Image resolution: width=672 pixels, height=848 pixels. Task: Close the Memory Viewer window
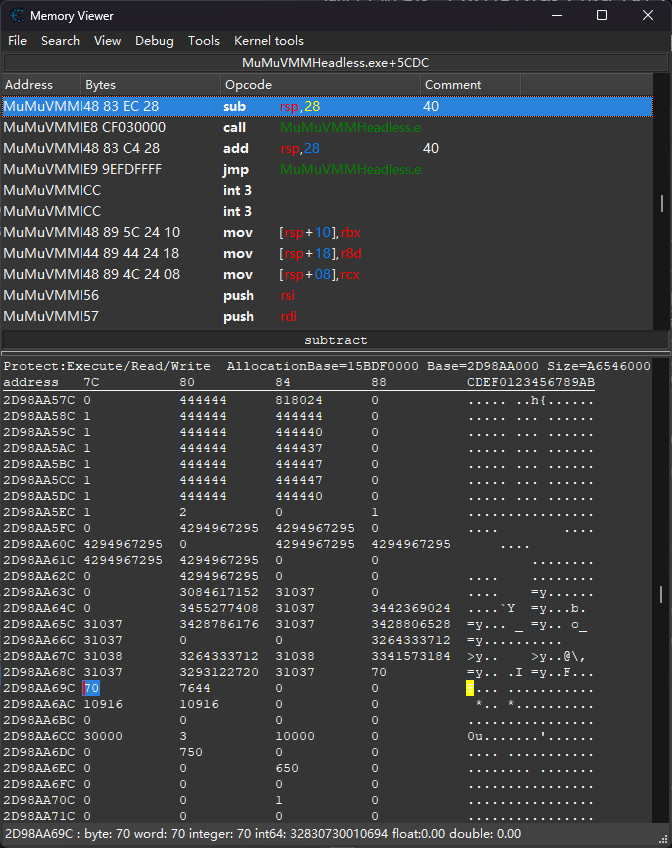(648, 16)
